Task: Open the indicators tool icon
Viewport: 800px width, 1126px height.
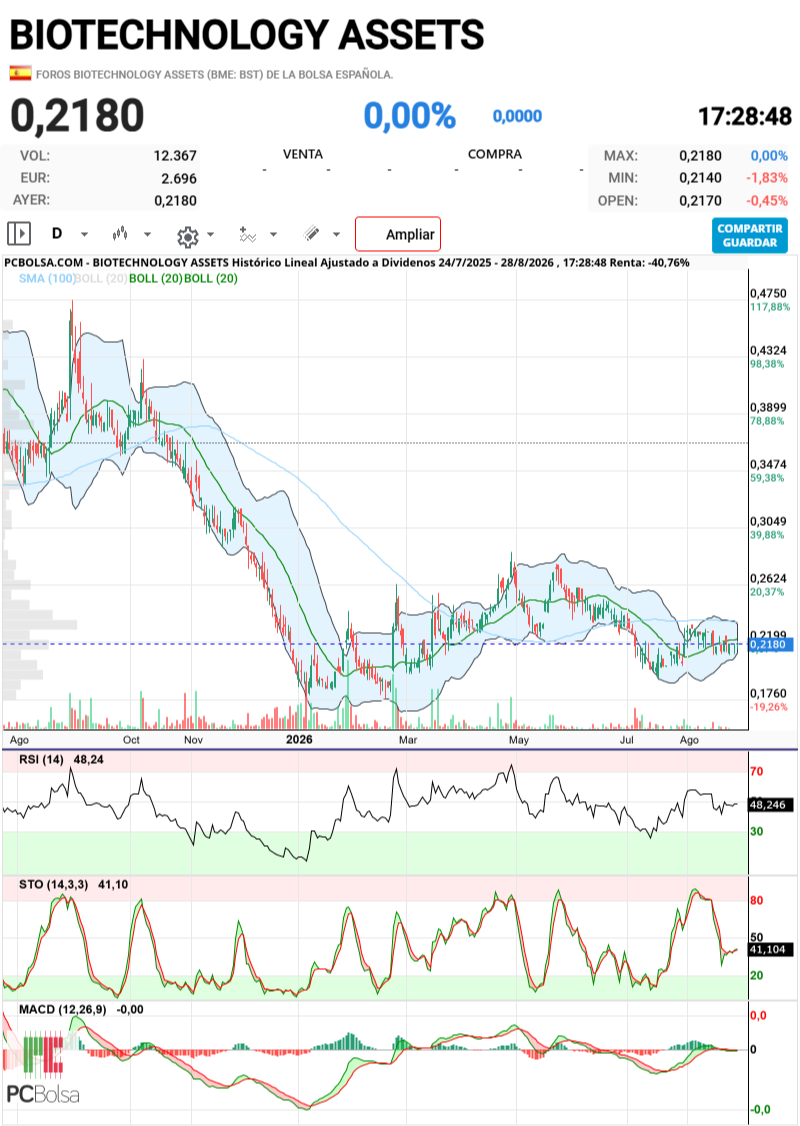Action: pos(247,234)
